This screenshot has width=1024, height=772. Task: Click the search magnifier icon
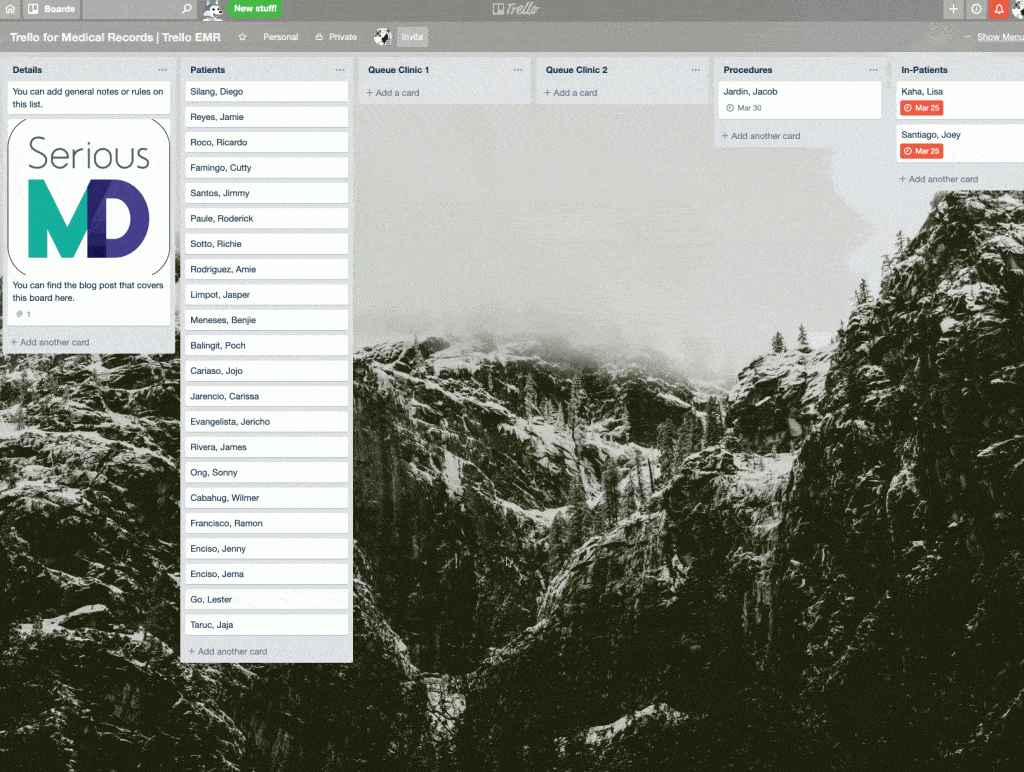[187, 9]
